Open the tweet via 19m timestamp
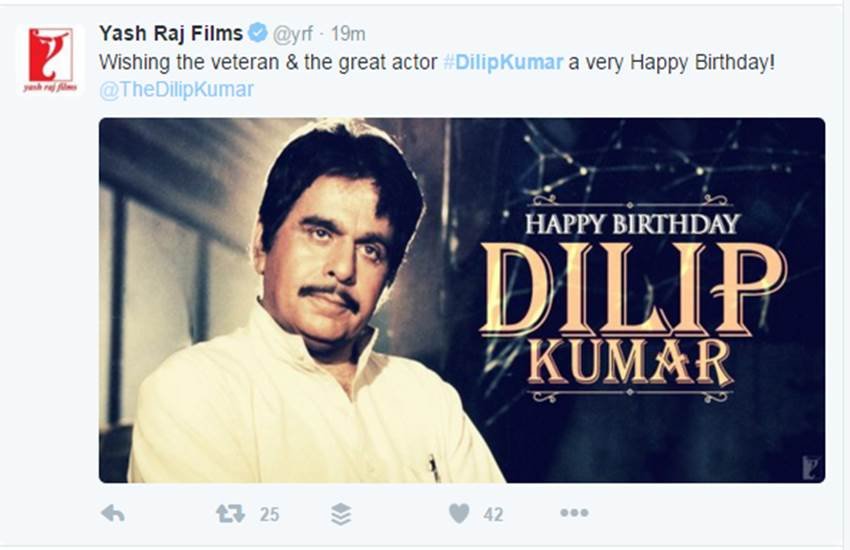Screen dimensions: 850x550 click(348, 34)
